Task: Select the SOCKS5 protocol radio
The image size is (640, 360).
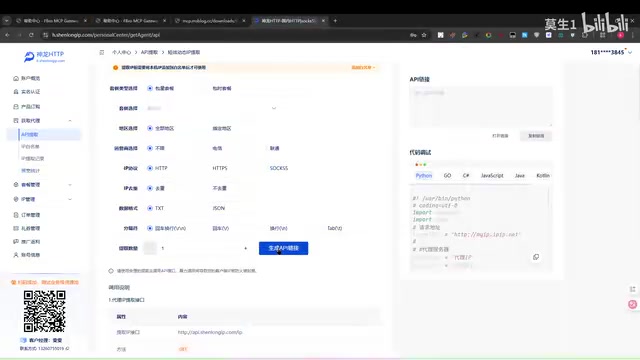Action: pyautogui.click(x=279, y=168)
